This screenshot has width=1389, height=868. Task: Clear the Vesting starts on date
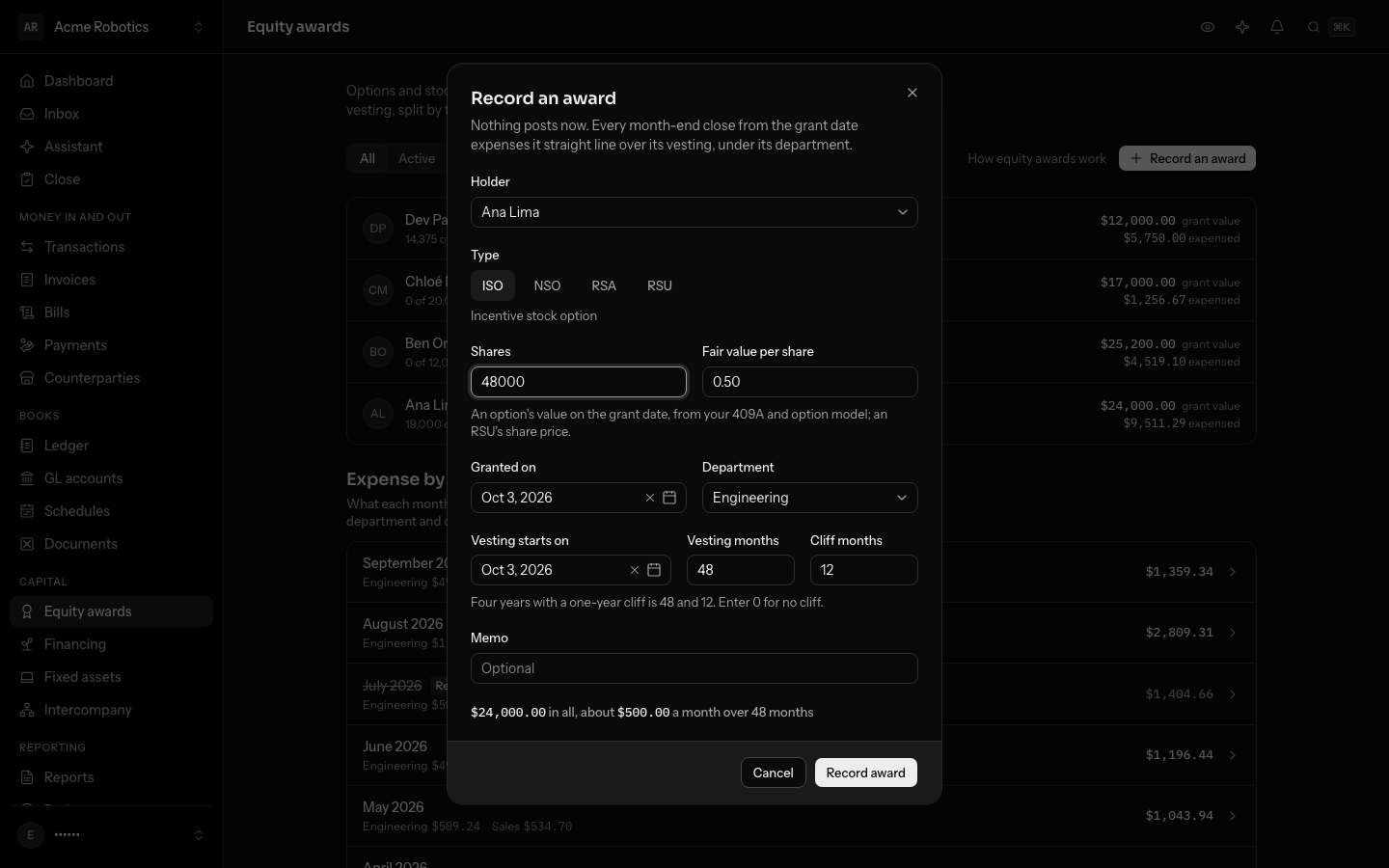pos(635,570)
